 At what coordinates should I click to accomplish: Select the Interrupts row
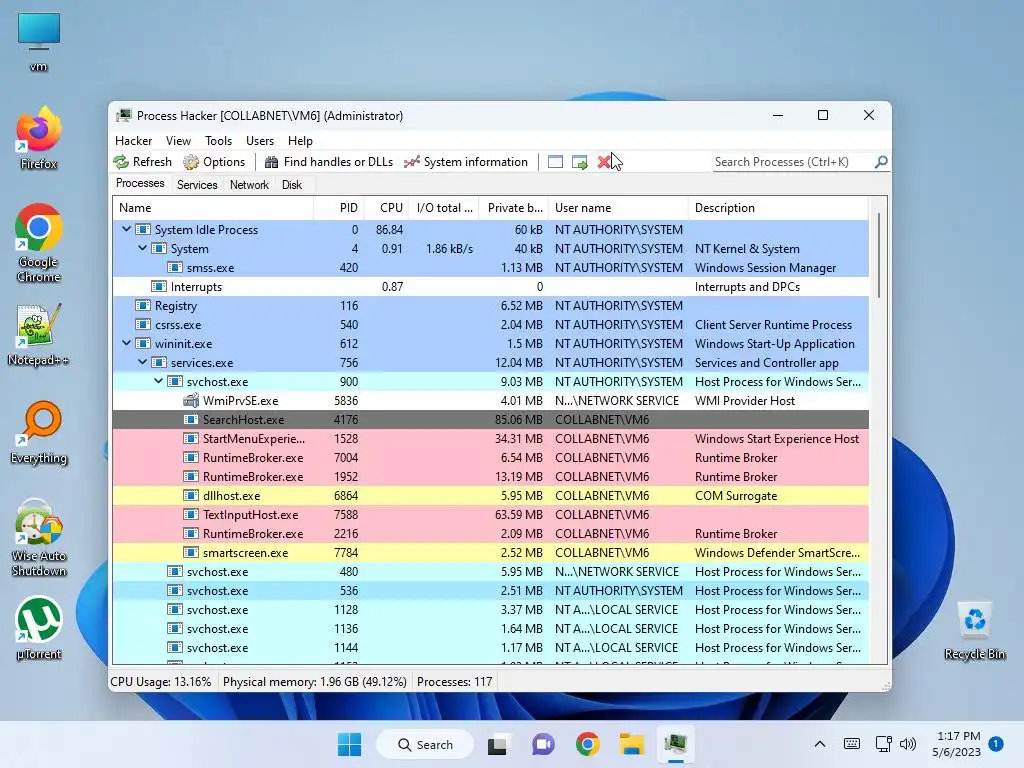click(490, 287)
